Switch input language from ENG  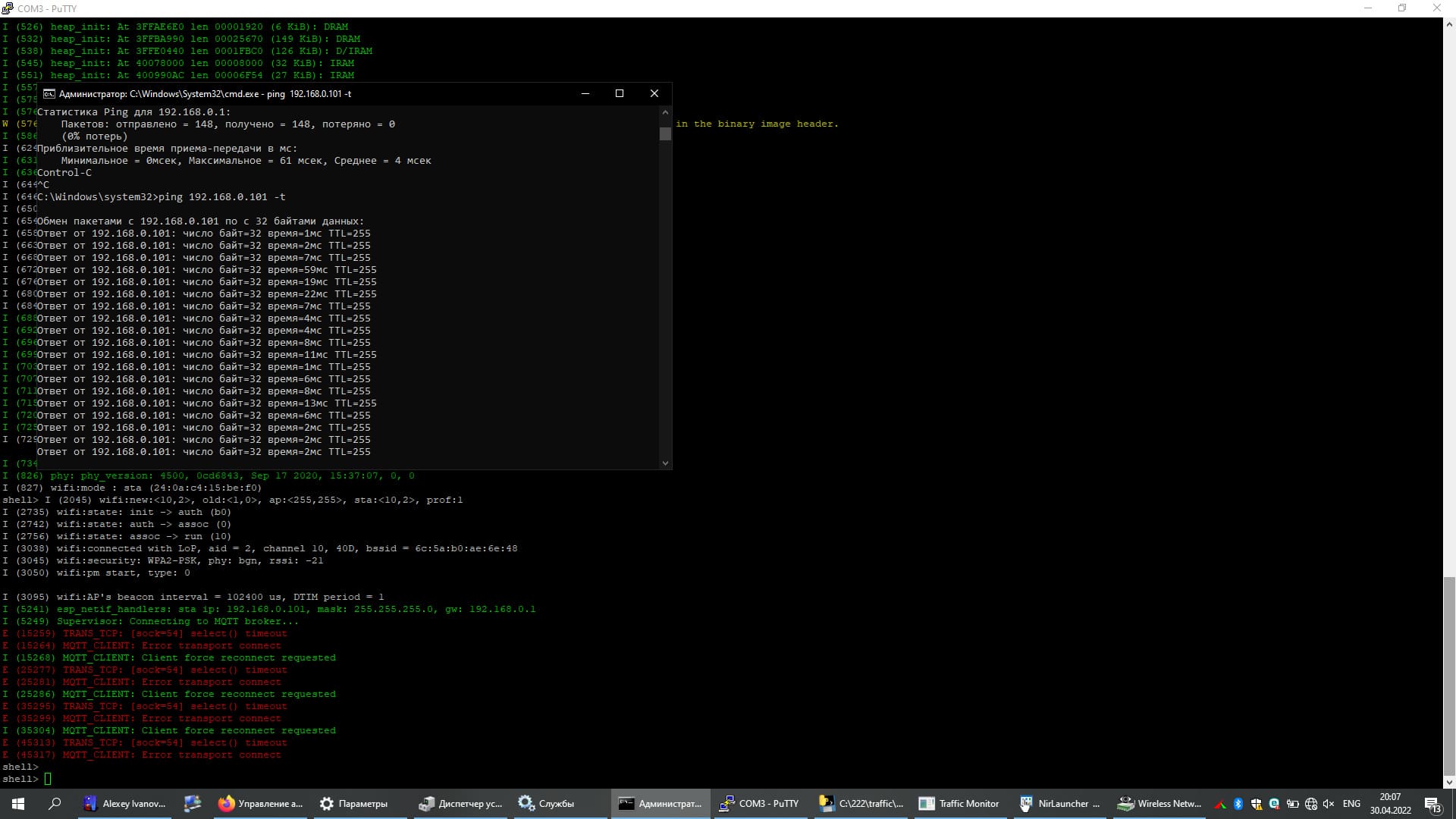pos(1351,804)
